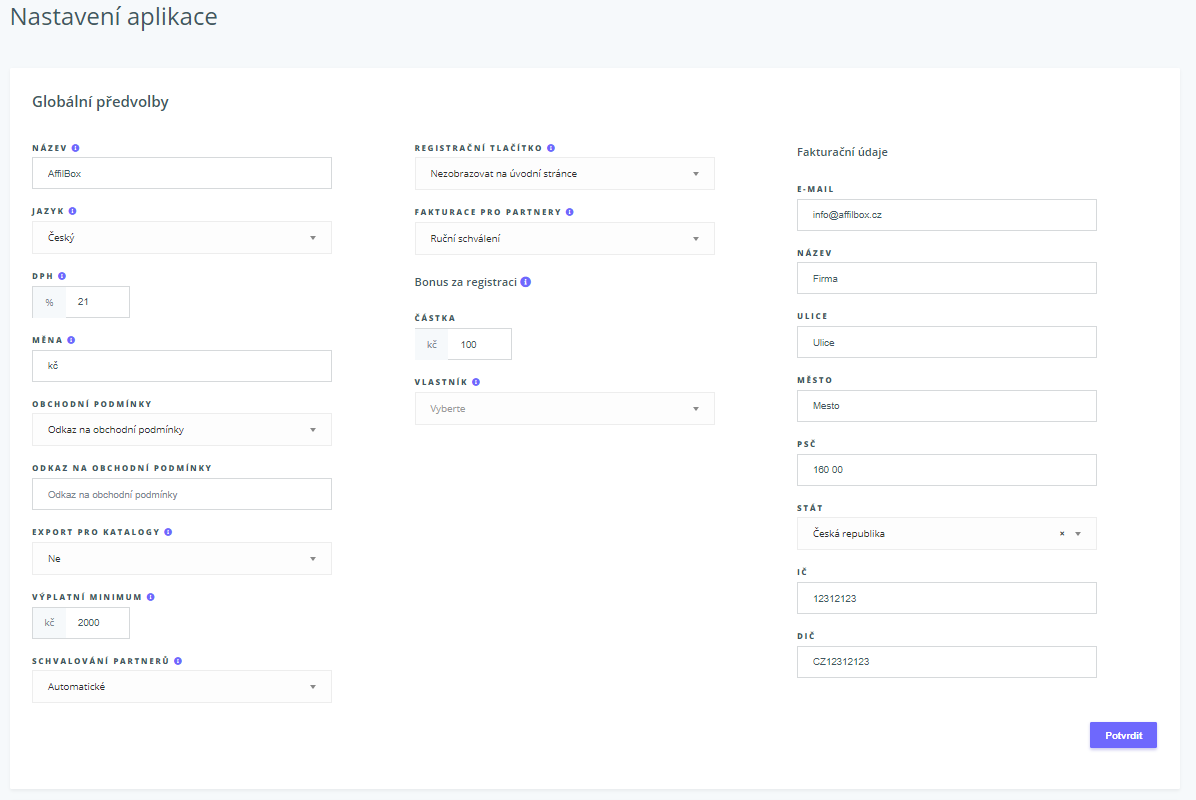1196x800 pixels.
Task: Click bonus Částka field with 100
Action: [480, 345]
